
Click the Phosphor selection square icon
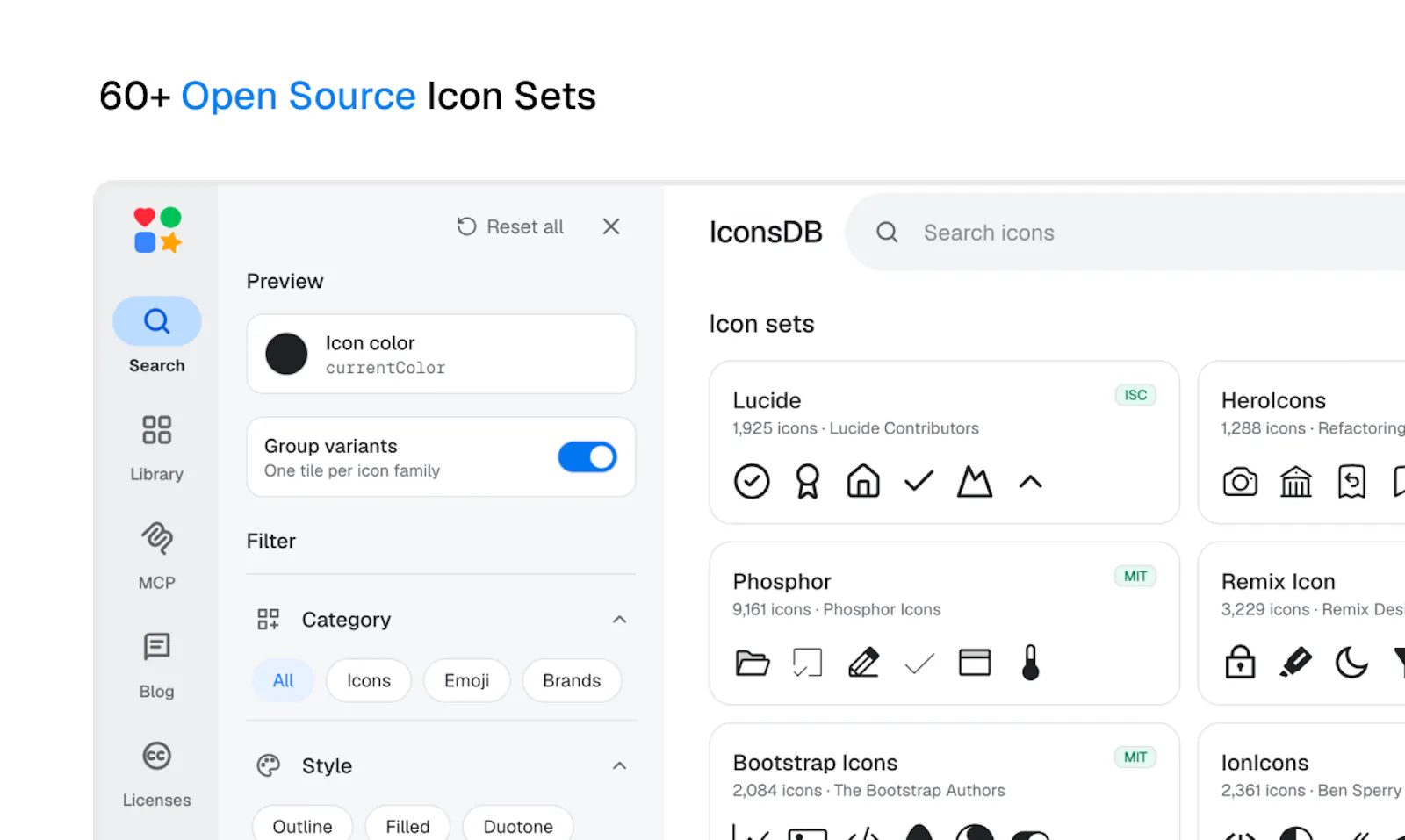(807, 663)
